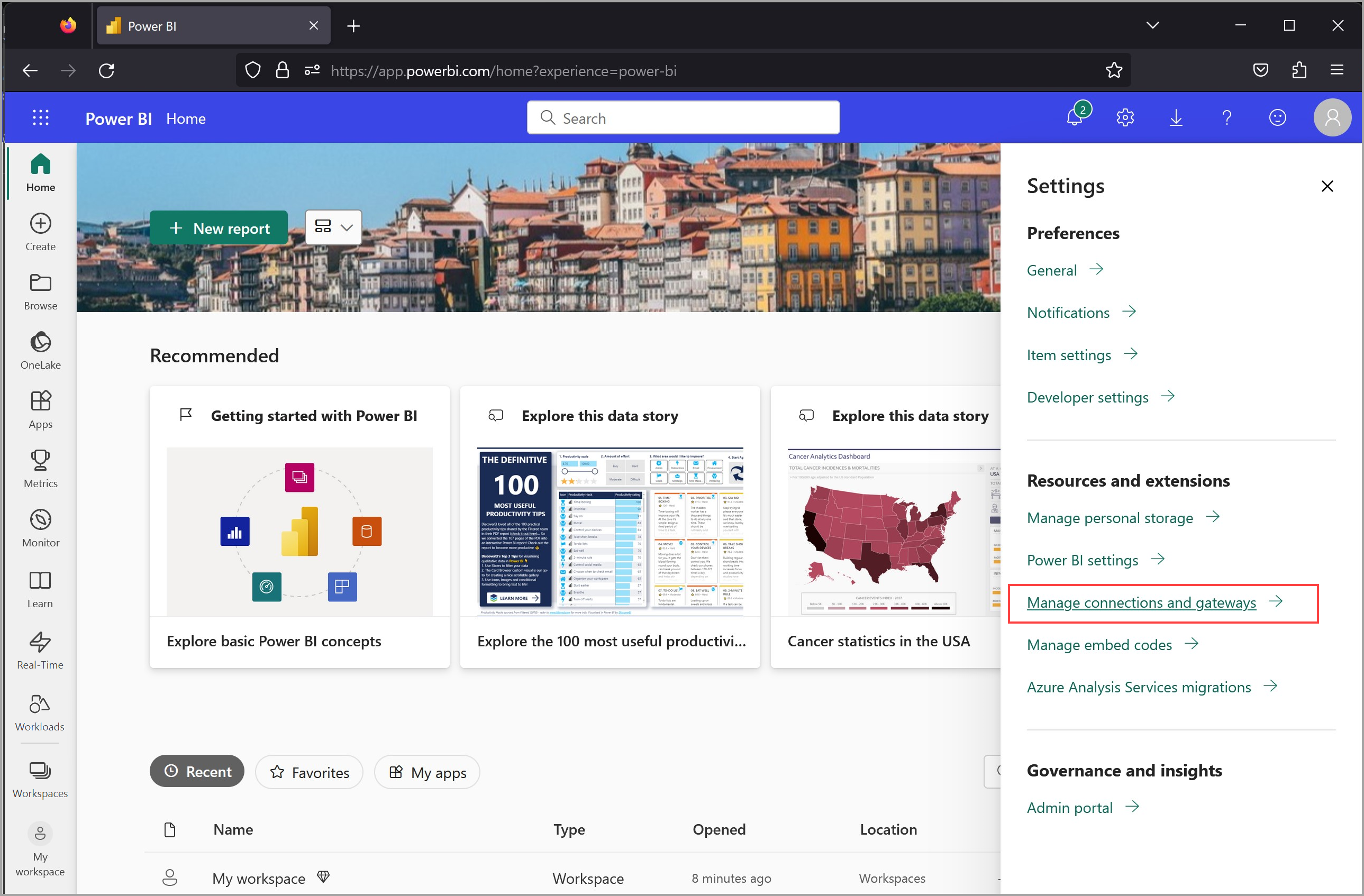Open the Admin portal link
This screenshot has width=1364, height=896.
(1083, 808)
